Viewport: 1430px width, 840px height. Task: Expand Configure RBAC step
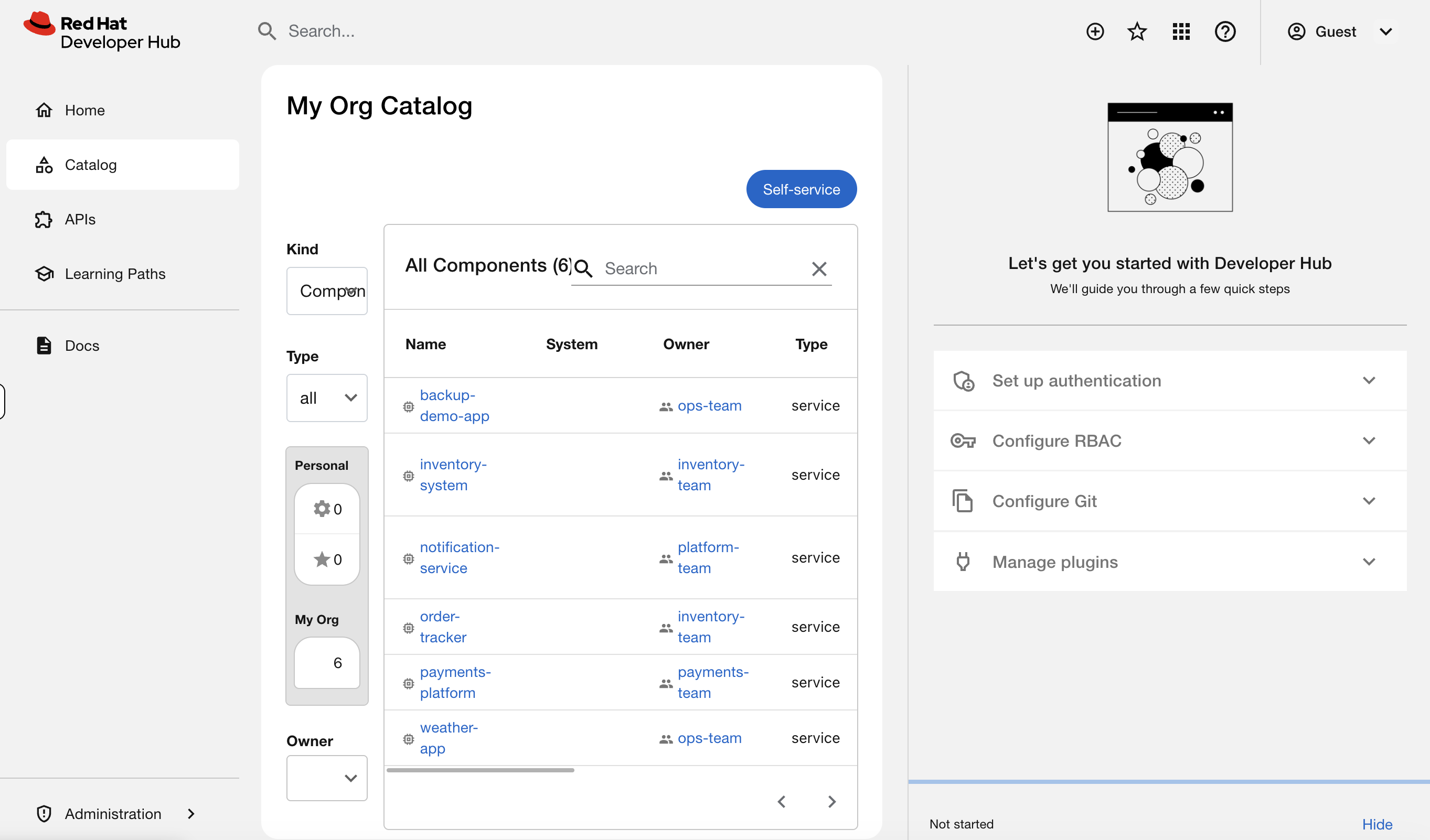tap(1170, 440)
